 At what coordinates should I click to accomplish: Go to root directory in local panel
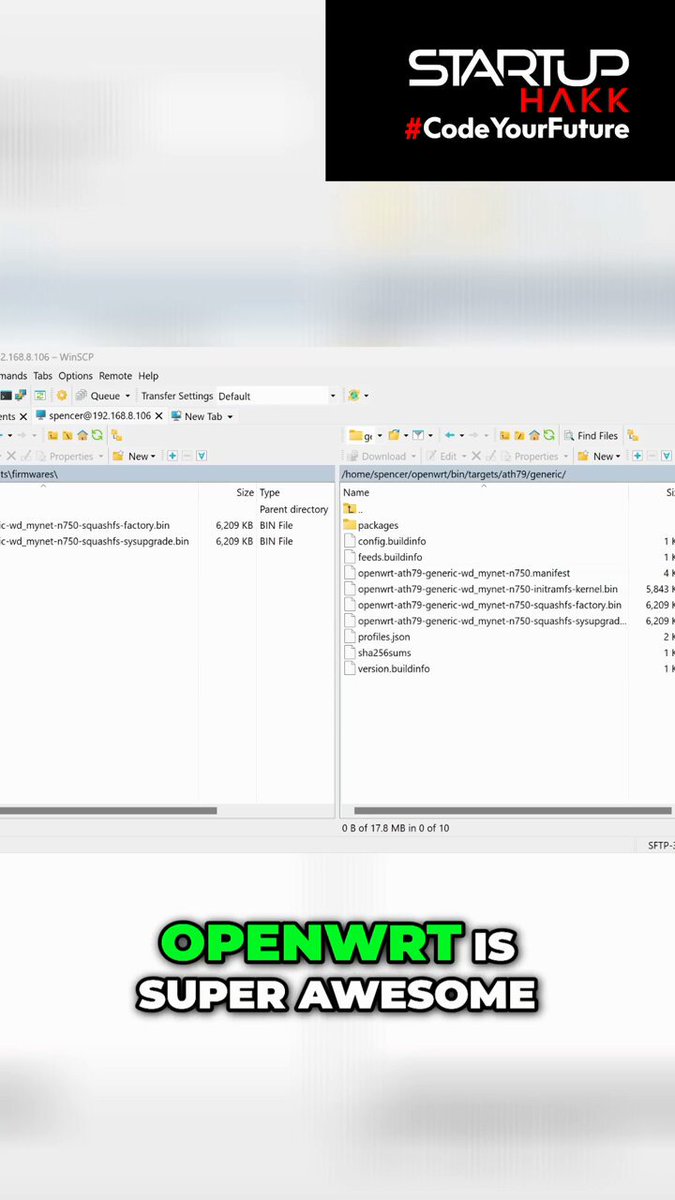(67, 435)
